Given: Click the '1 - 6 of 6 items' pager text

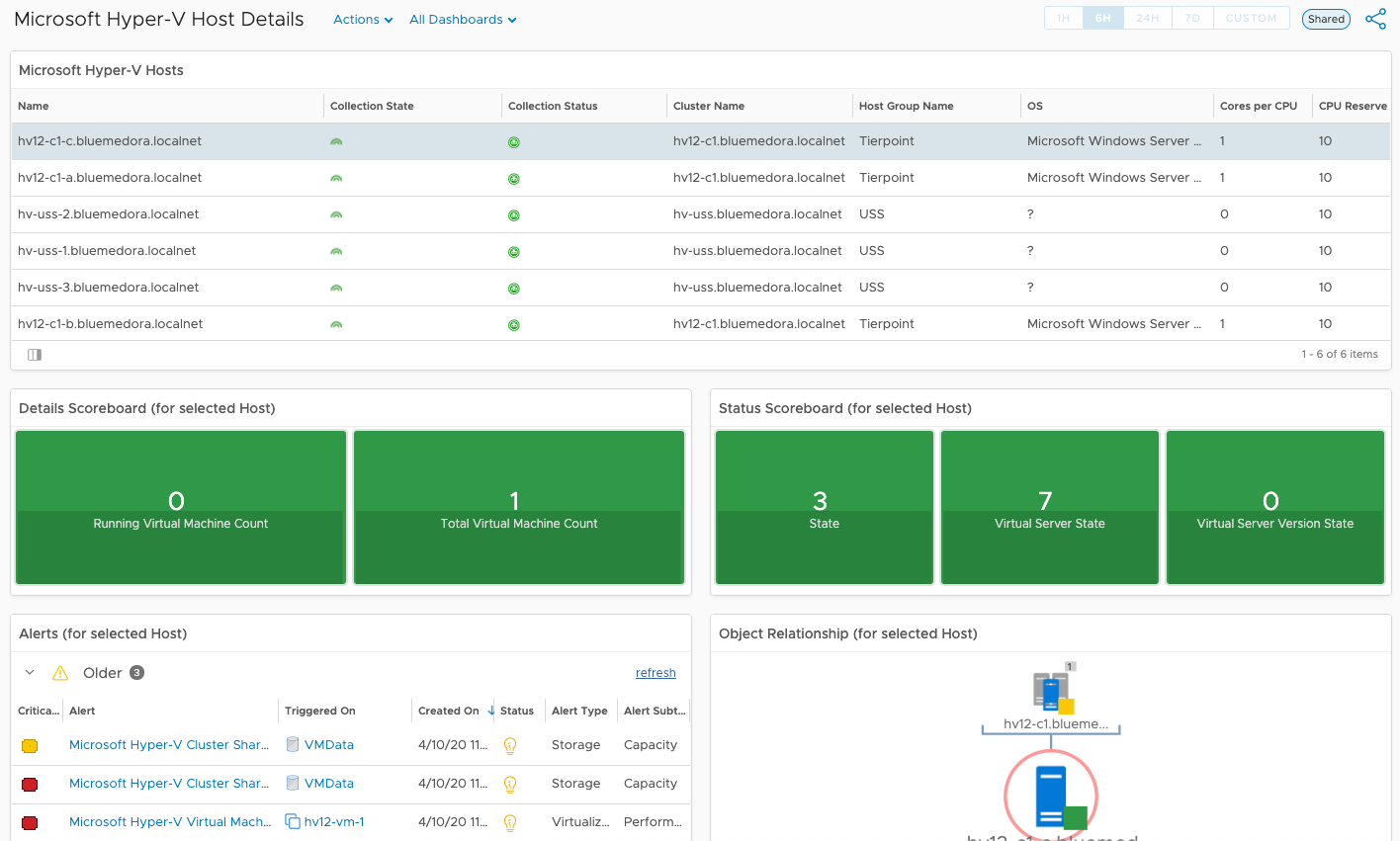Looking at the screenshot, I should (1340, 355).
